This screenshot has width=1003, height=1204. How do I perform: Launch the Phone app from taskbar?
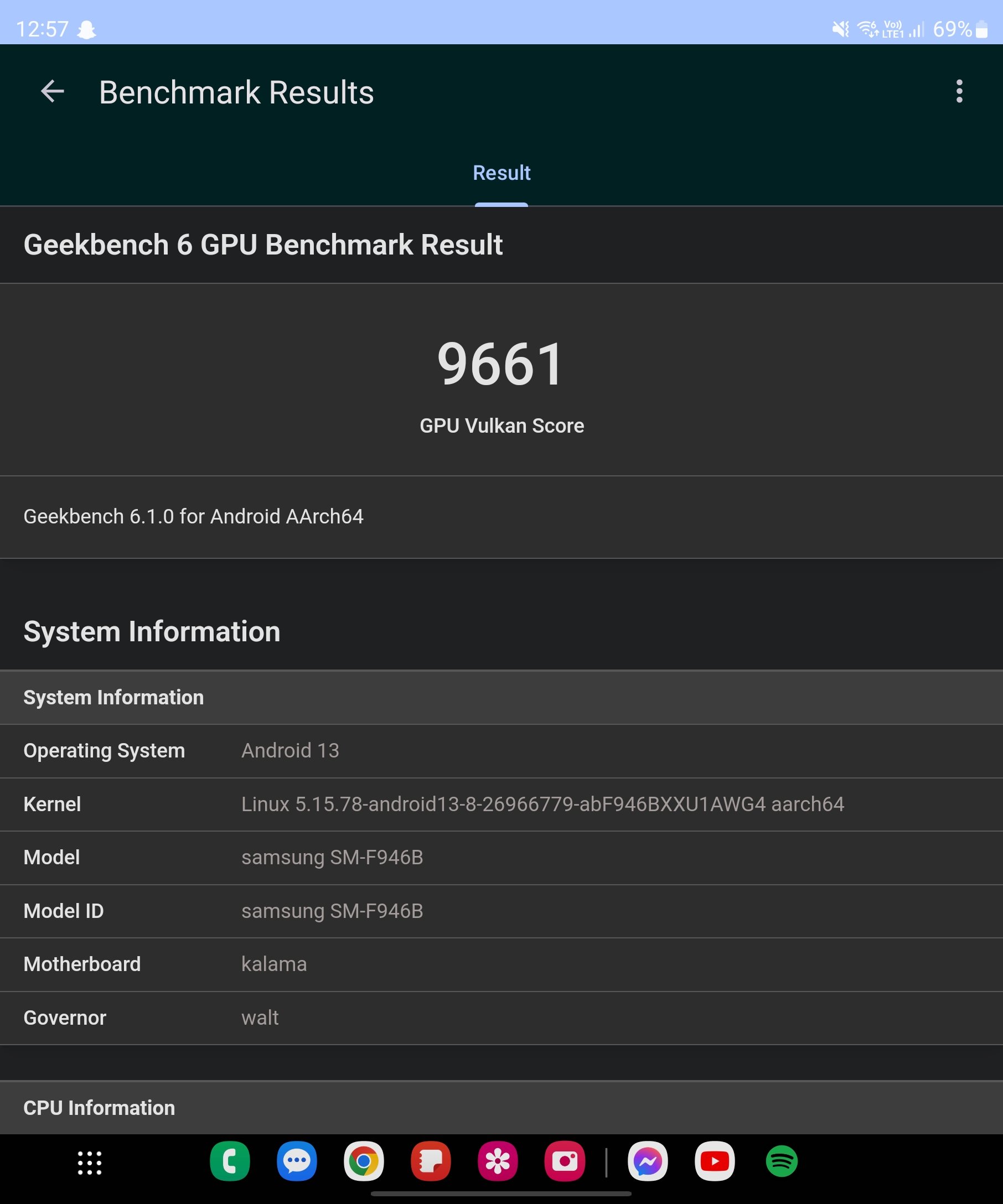coord(230,1161)
